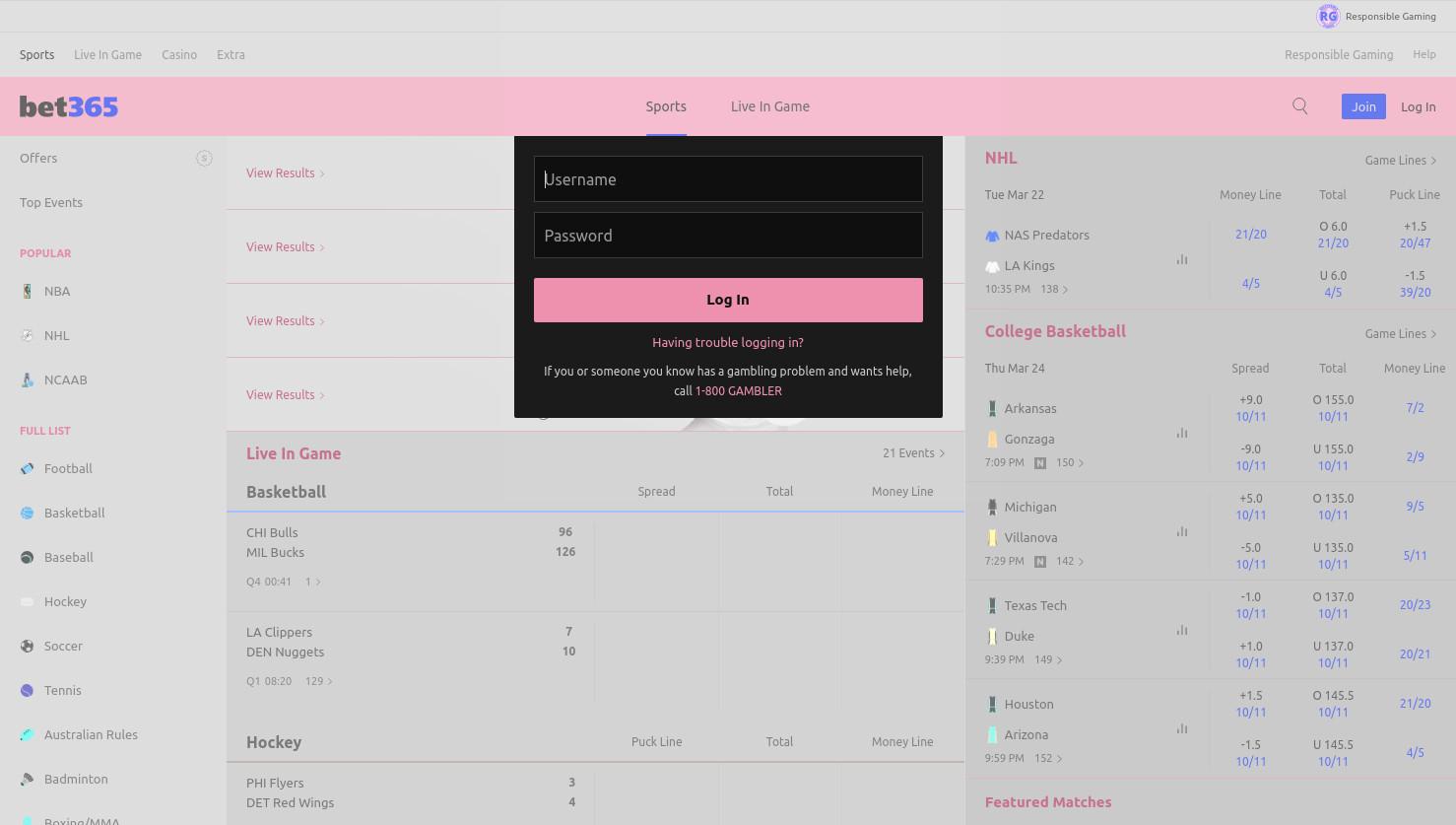Image resolution: width=1456 pixels, height=825 pixels.
Task: Choose the Football icon in Full List
Action: point(28,468)
